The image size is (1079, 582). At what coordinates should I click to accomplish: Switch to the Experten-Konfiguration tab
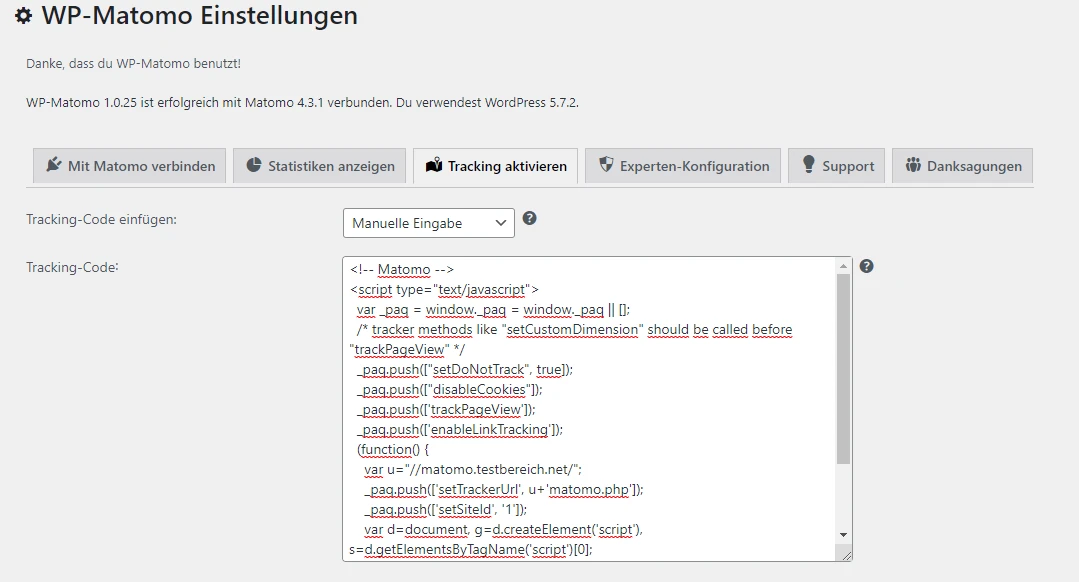[682, 166]
